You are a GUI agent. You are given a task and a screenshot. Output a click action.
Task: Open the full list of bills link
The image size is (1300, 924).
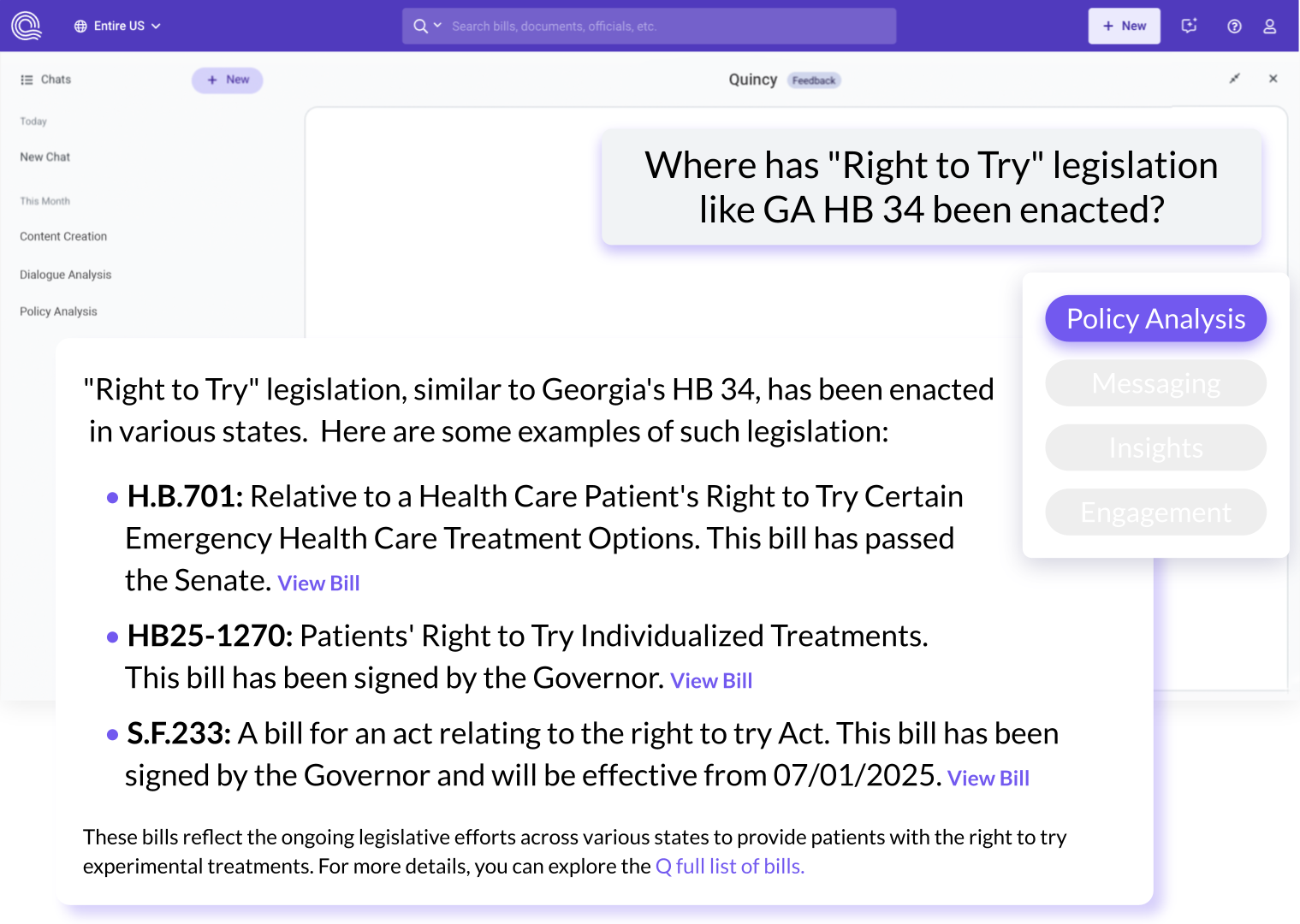click(730, 866)
